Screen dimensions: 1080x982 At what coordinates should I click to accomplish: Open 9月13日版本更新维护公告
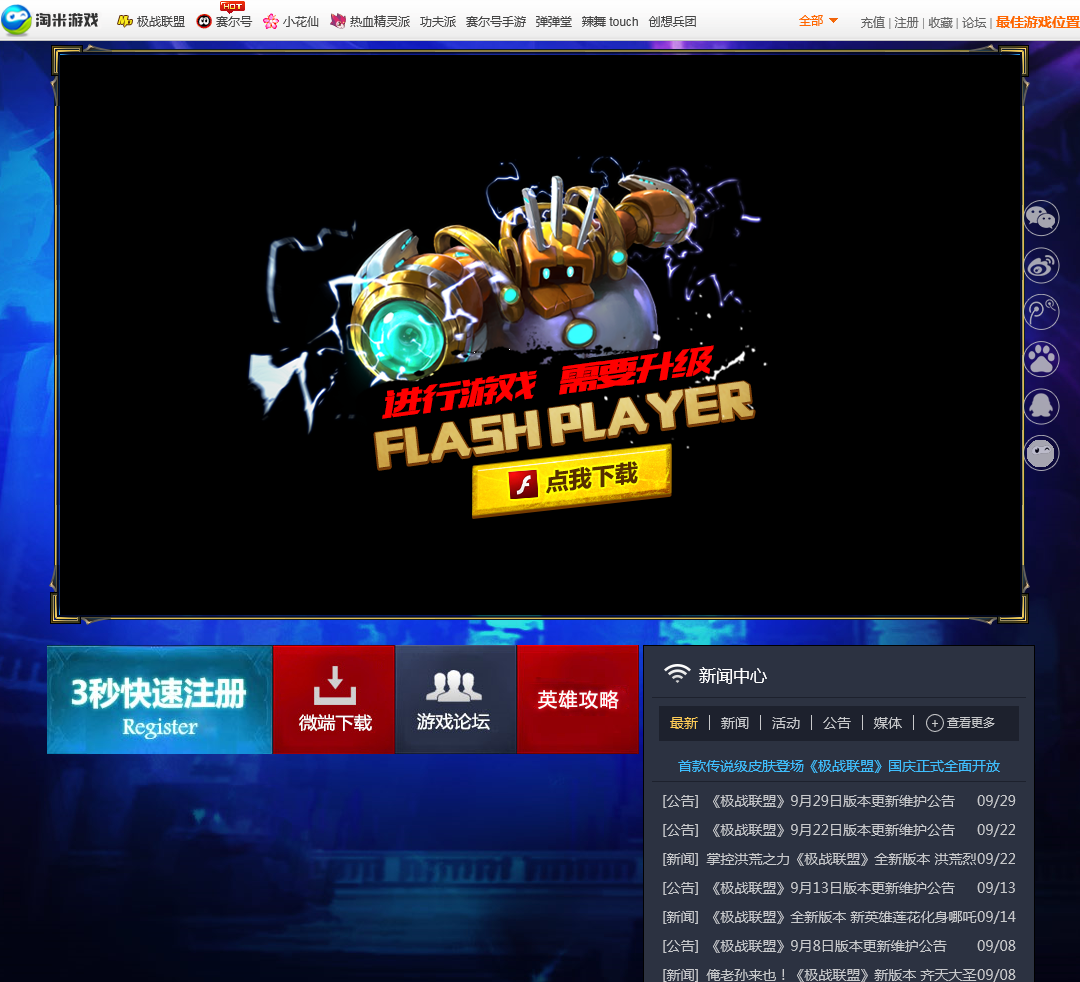pyautogui.click(x=833, y=888)
